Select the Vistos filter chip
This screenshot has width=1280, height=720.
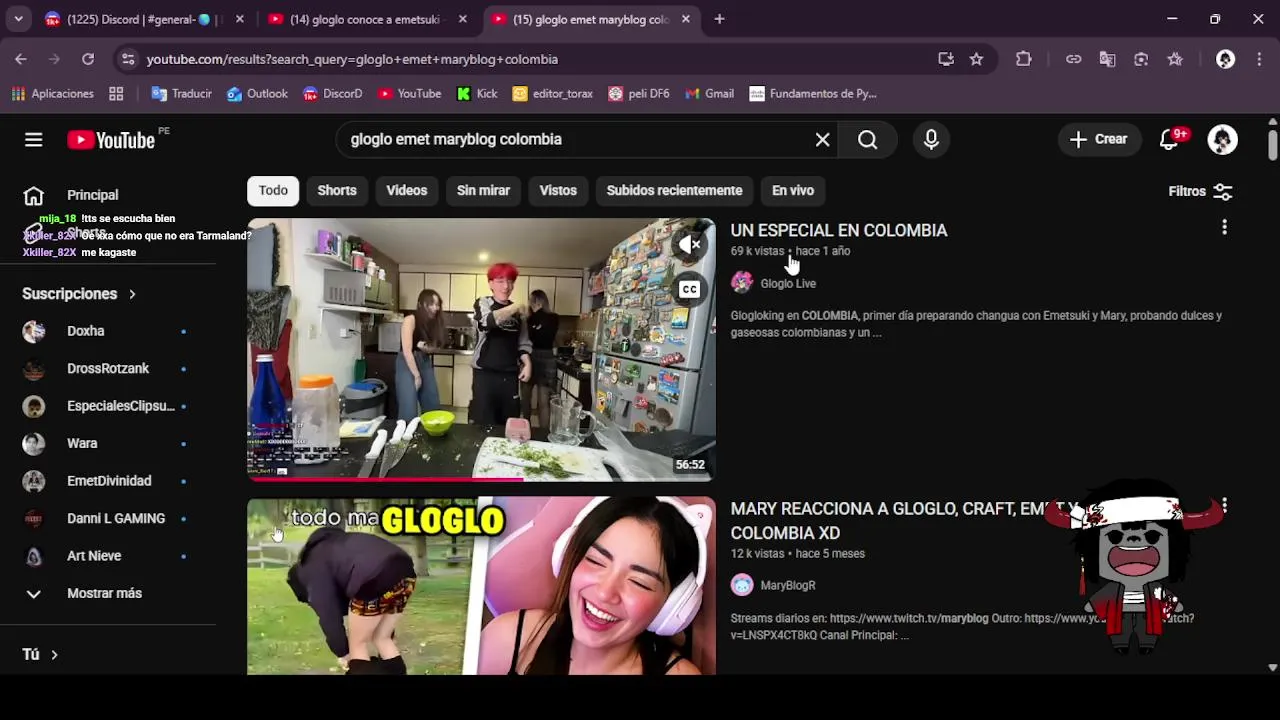coord(558,190)
